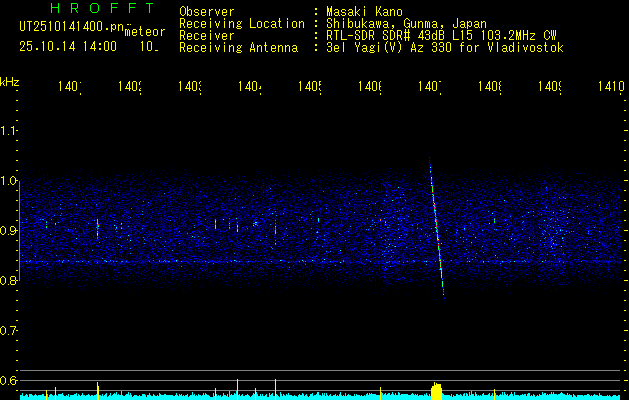This screenshot has width=629, height=400.
Task: Click the date text 25.10.14 14:00
Action: [68, 47]
